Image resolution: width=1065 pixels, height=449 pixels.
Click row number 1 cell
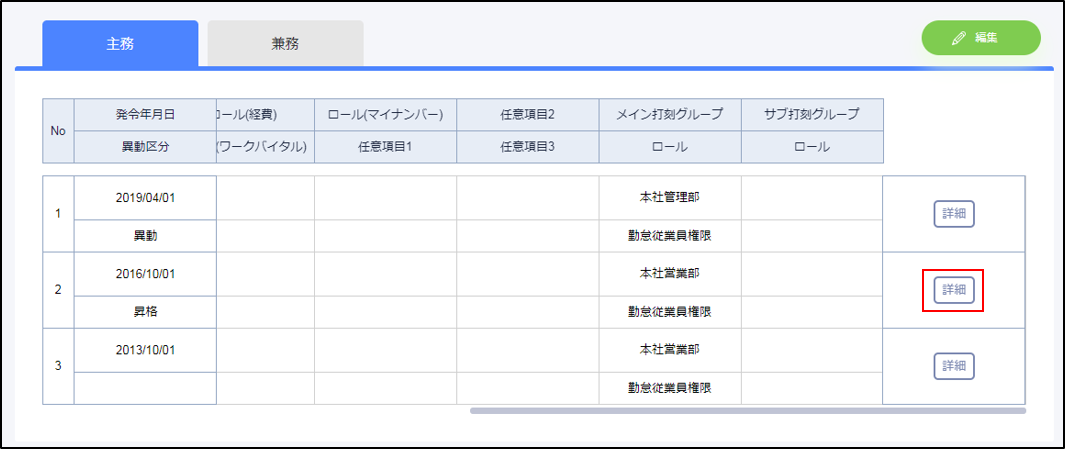58,214
